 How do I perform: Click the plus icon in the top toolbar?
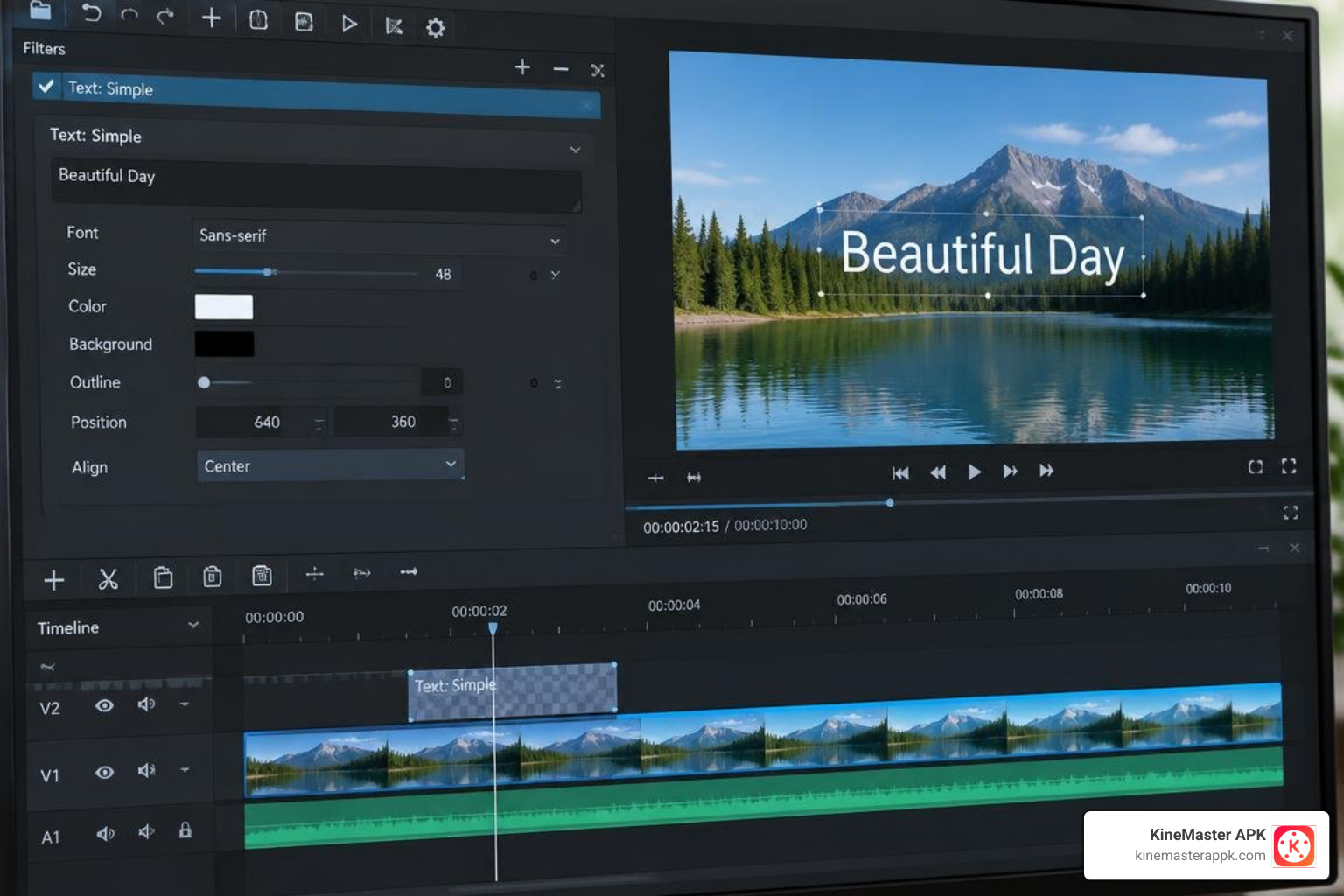(x=211, y=18)
